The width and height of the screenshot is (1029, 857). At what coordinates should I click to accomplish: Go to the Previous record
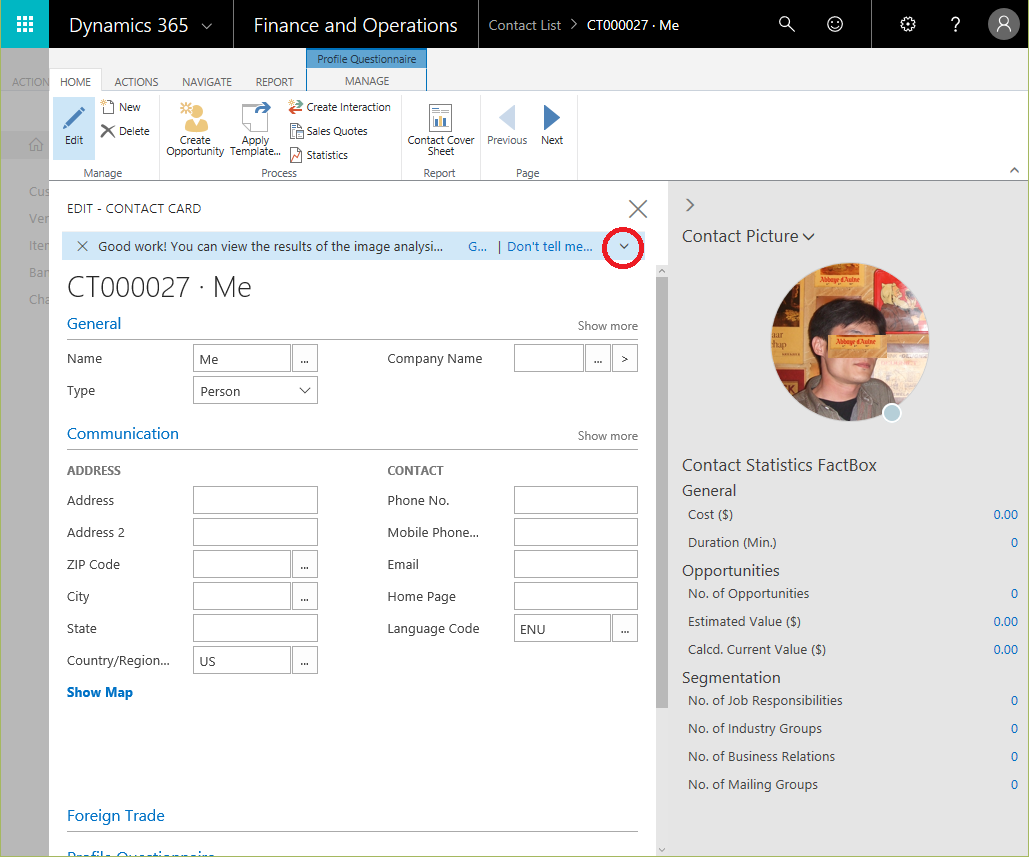[507, 125]
